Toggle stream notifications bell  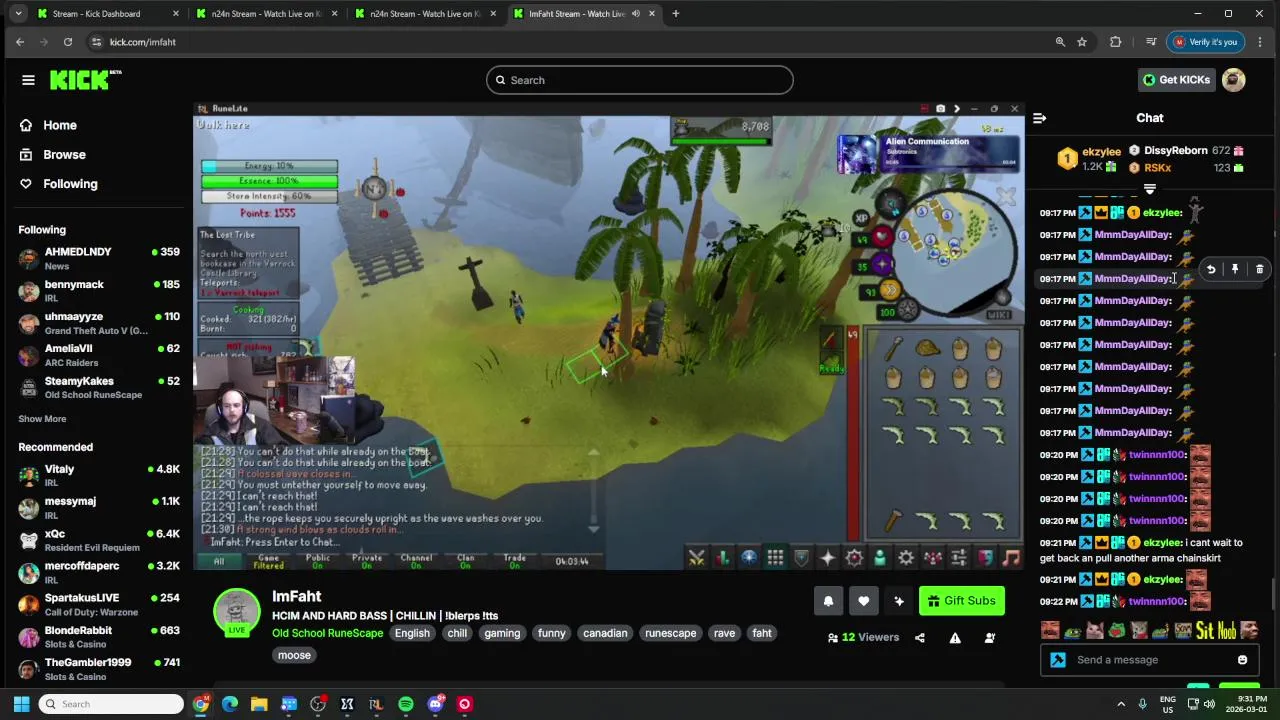point(828,601)
